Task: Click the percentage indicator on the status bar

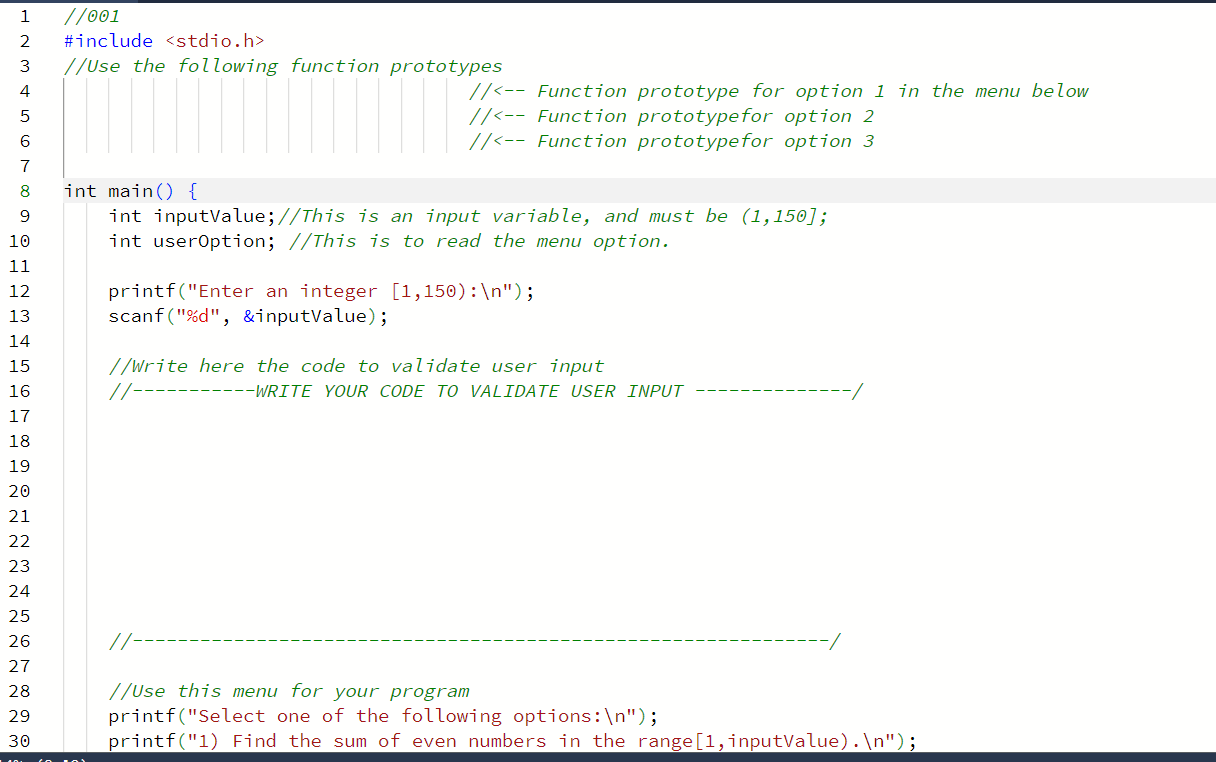Action: click(x=12, y=758)
